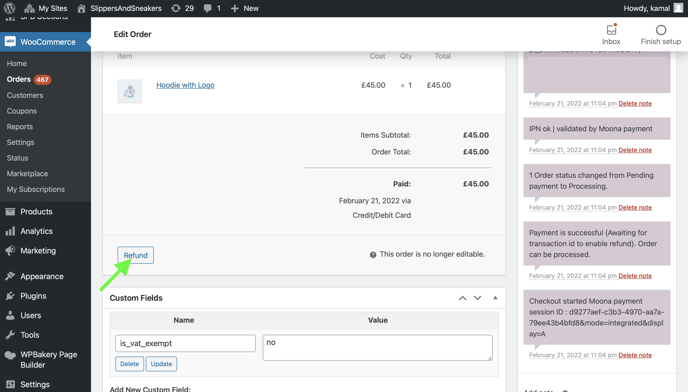
Task: Open My Subscriptions
Action: click(x=36, y=189)
